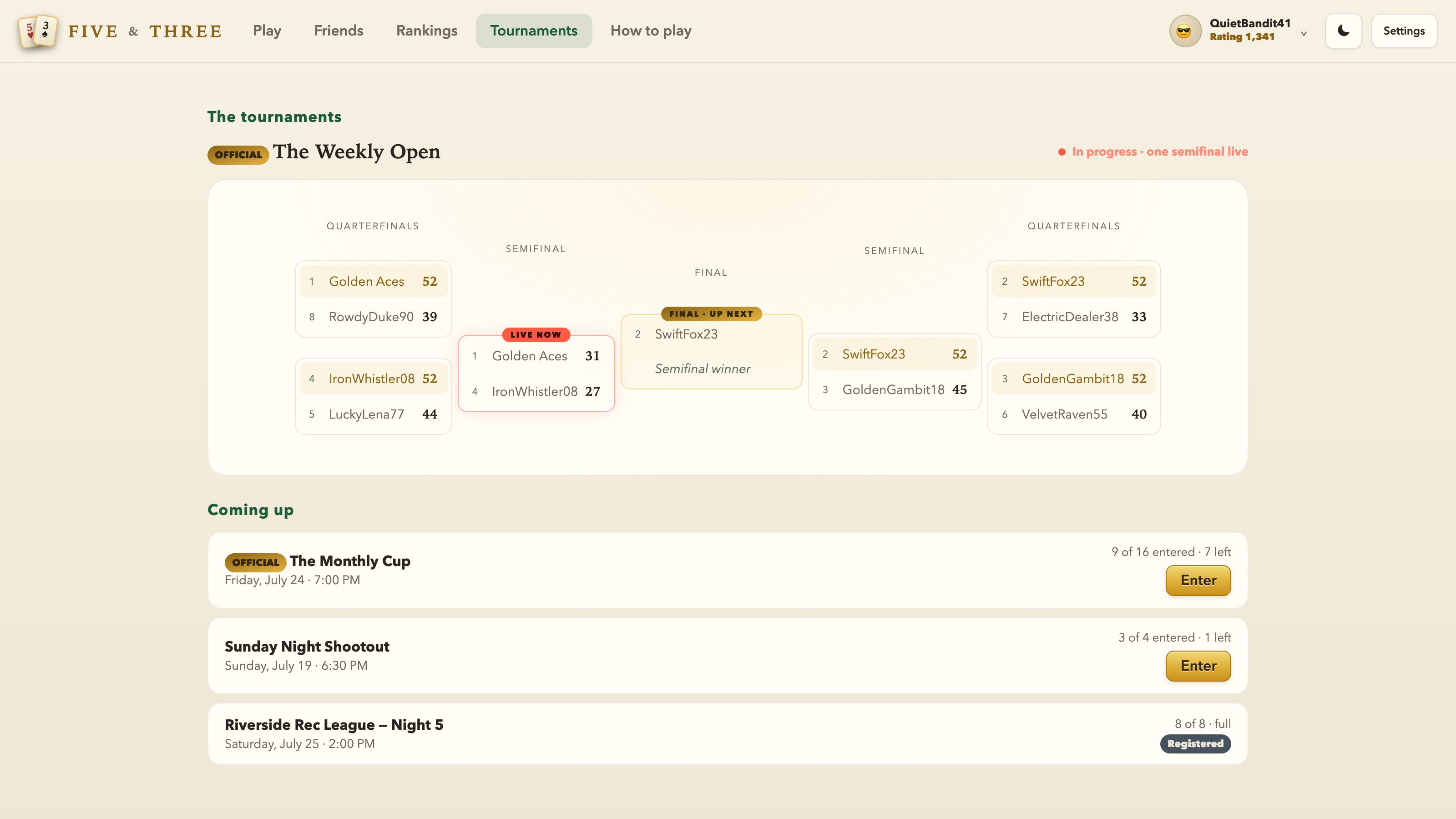Click the 'Coming up' section heading
Image resolution: width=1456 pixels, height=819 pixels.
click(x=250, y=510)
